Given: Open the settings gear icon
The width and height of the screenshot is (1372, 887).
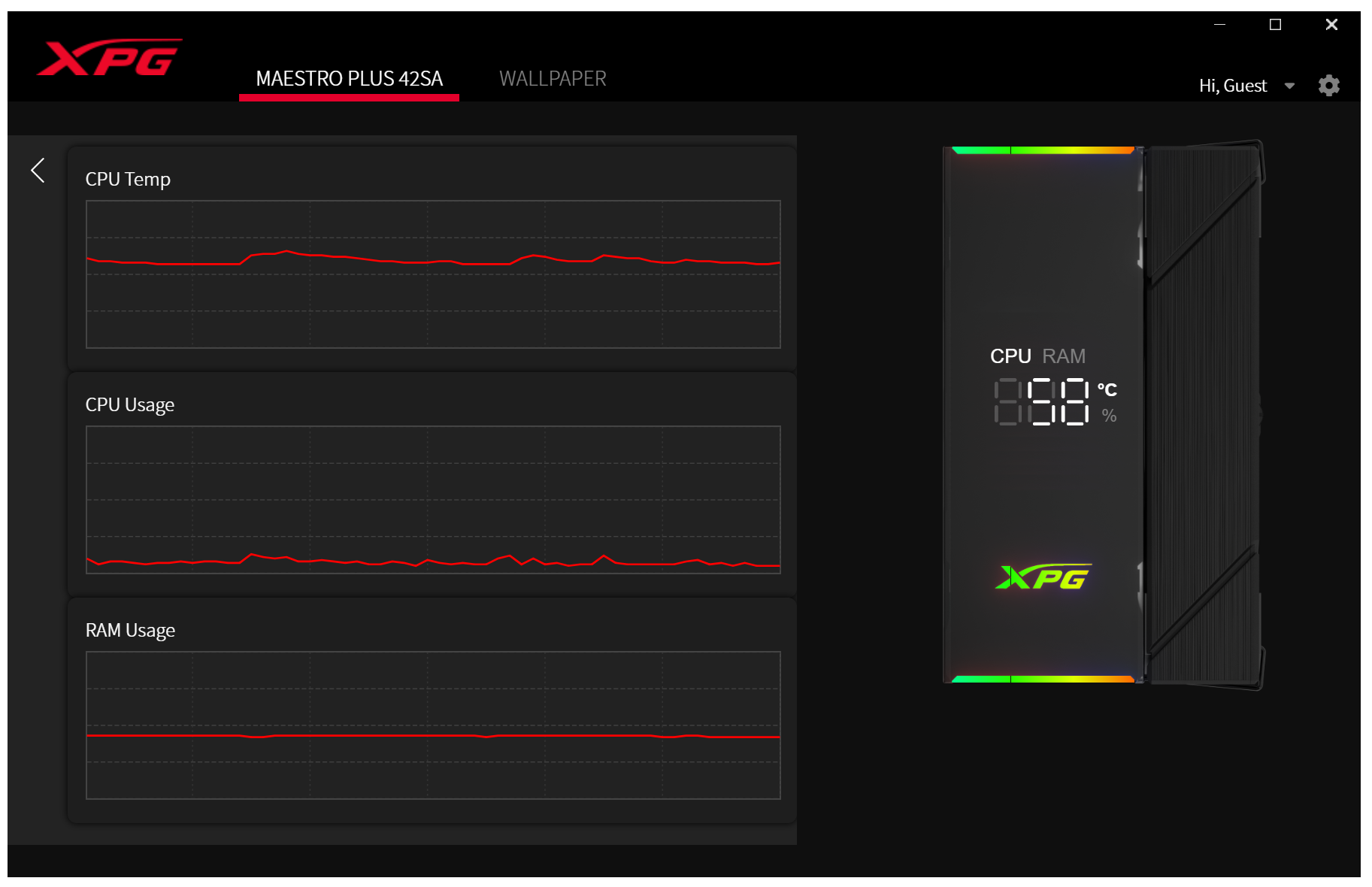Looking at the screenshot, I should [1328, 86].
